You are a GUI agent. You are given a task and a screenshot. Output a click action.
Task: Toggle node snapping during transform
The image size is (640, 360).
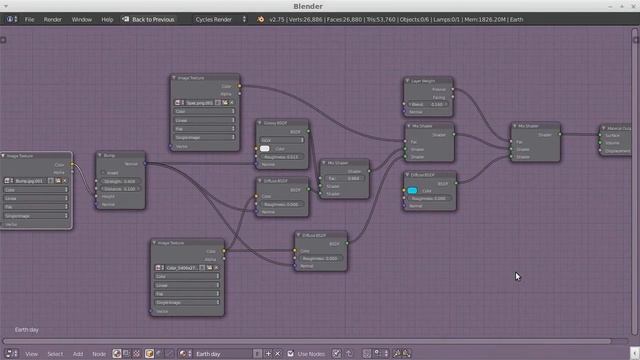[367, 353]
